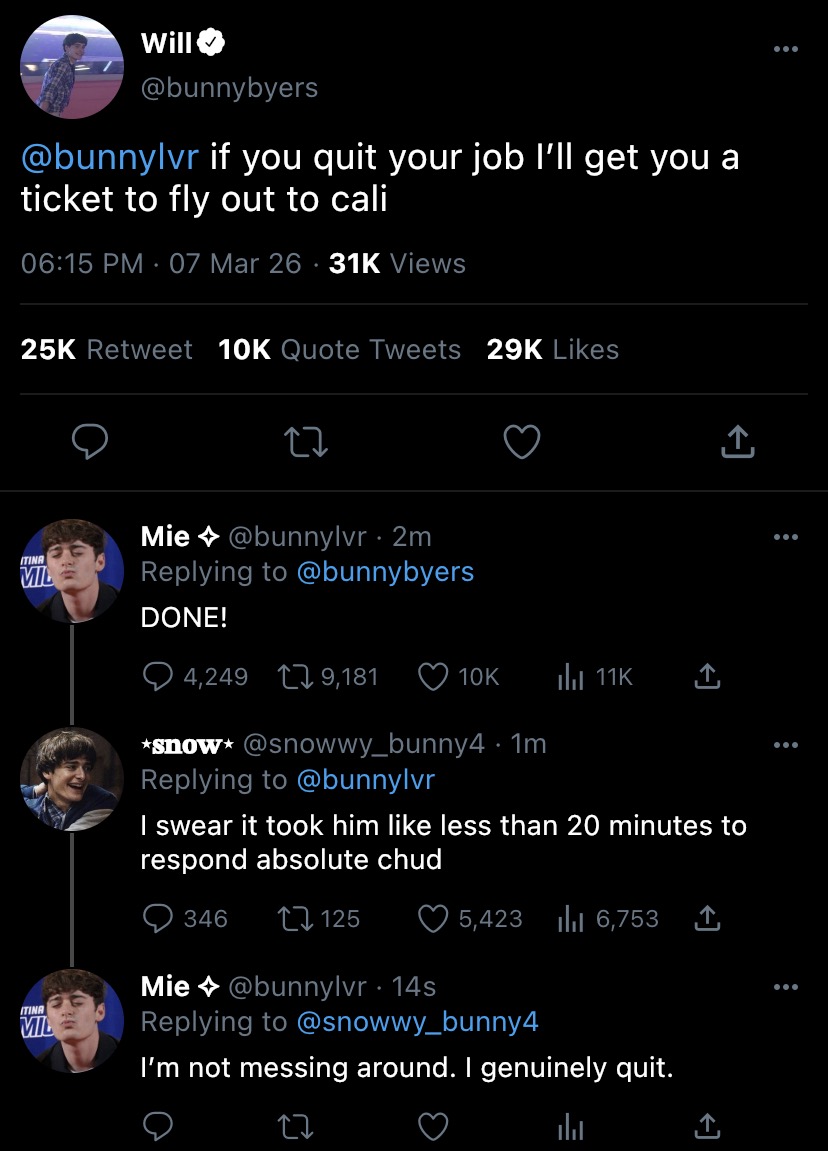Open @bunnylvr mention in Will's tweet
The height and width of the screenshot is (1151, 828).
click(110, 158)
